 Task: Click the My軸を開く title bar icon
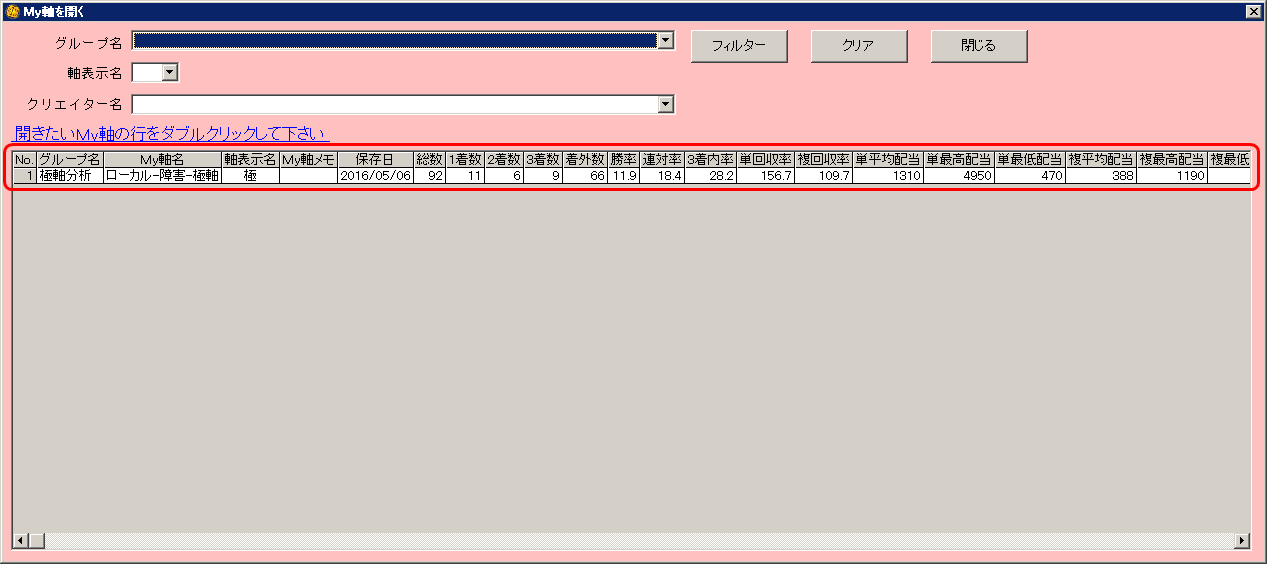[x=12, y=11]
